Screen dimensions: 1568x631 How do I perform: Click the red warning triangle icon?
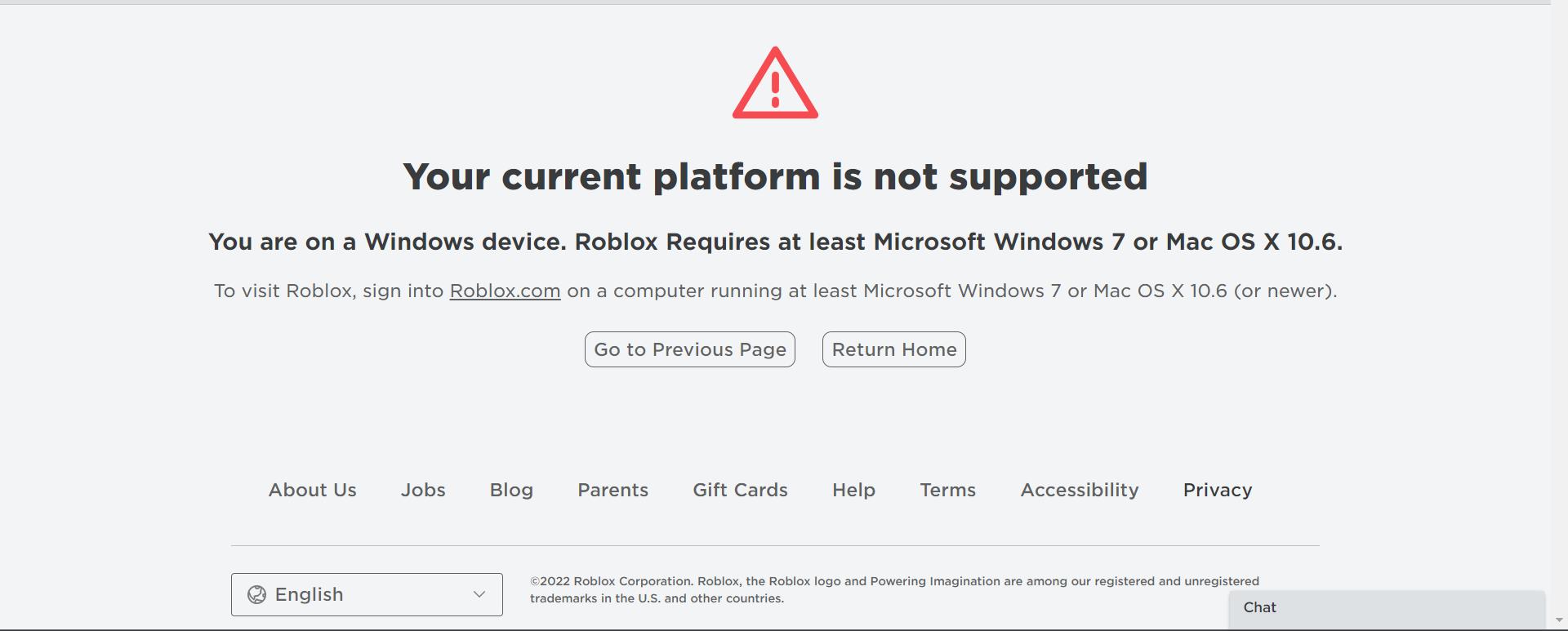pos(775,83)
